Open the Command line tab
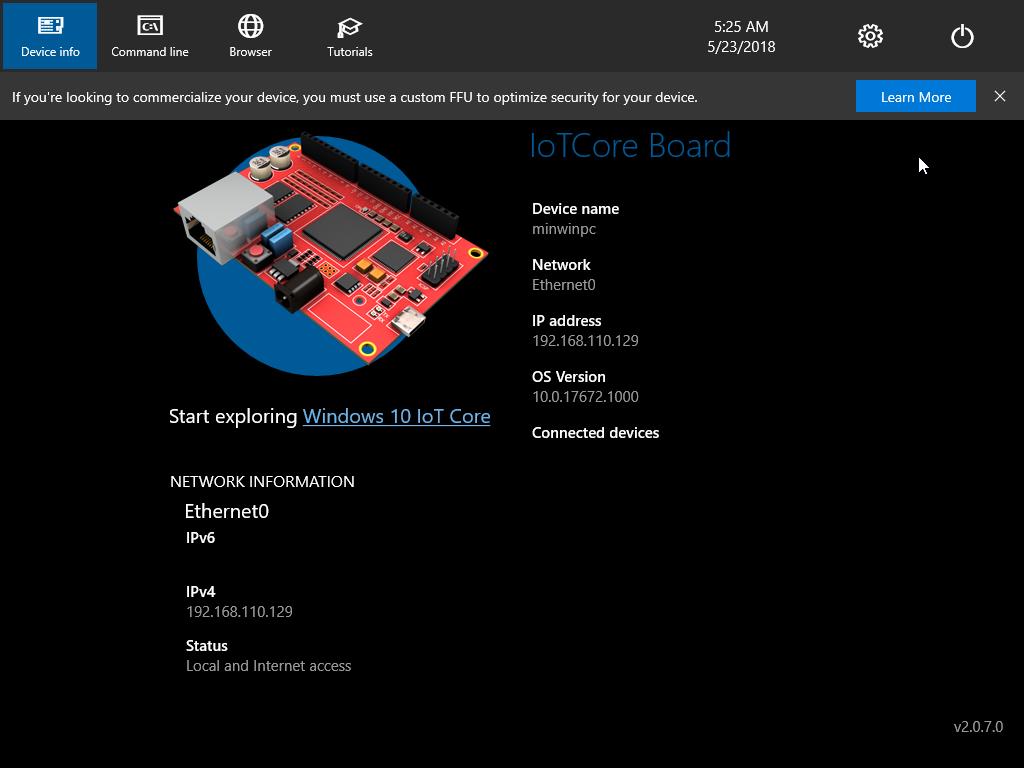This screenshot has height=768, width=1024. [150, 36]
